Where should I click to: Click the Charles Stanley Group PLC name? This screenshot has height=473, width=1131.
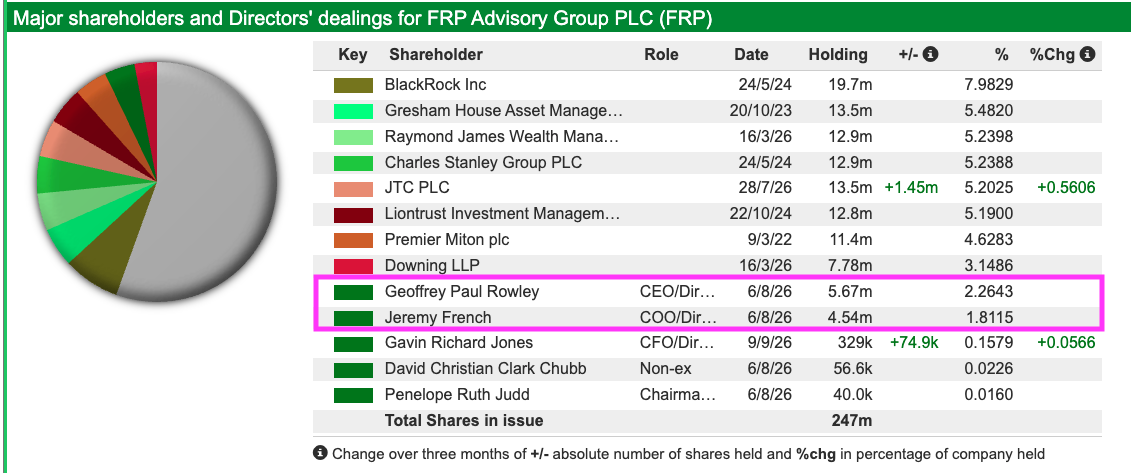pyautogui.click(x=483, y=162)
